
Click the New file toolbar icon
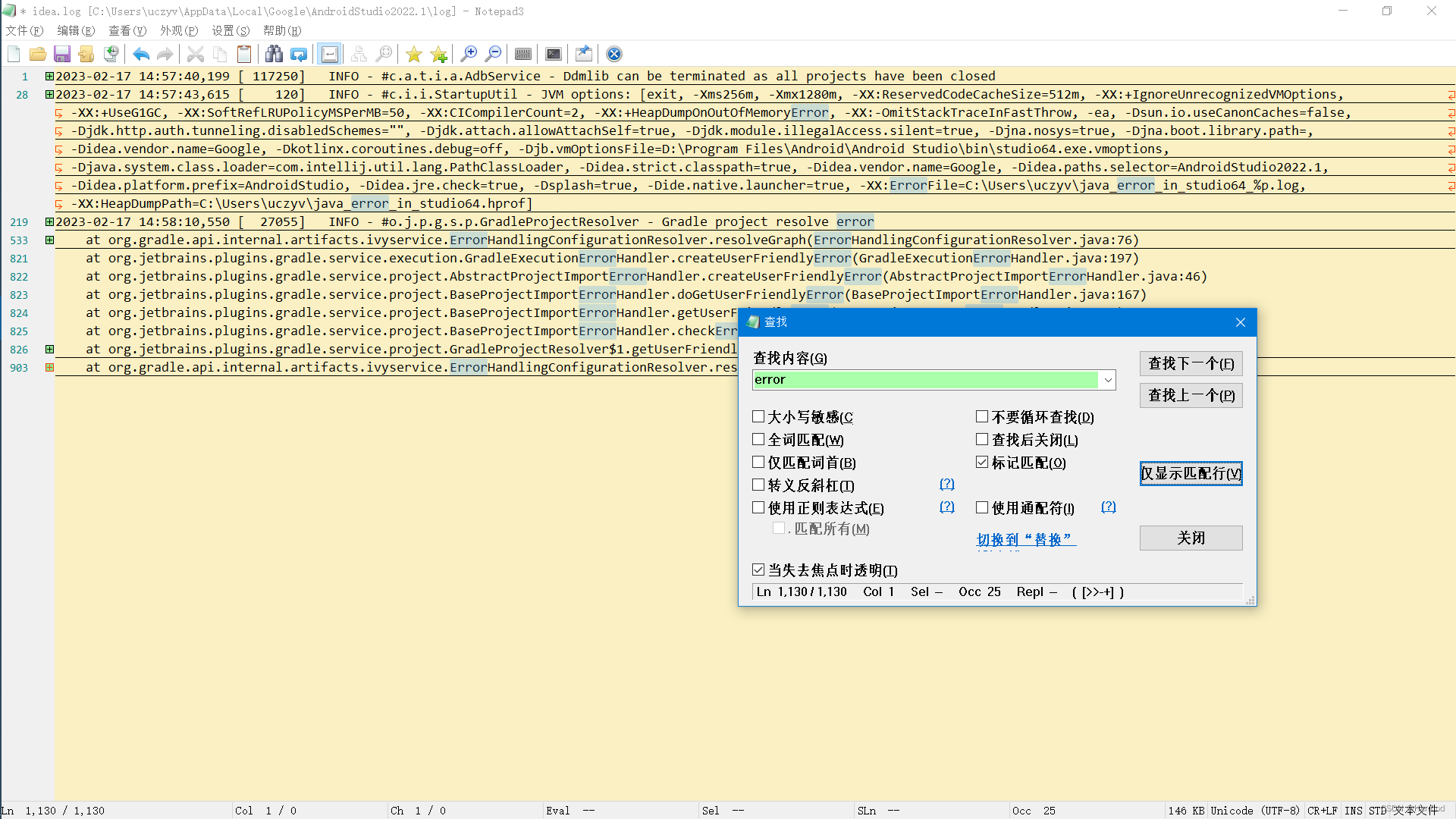click(14, 54)
